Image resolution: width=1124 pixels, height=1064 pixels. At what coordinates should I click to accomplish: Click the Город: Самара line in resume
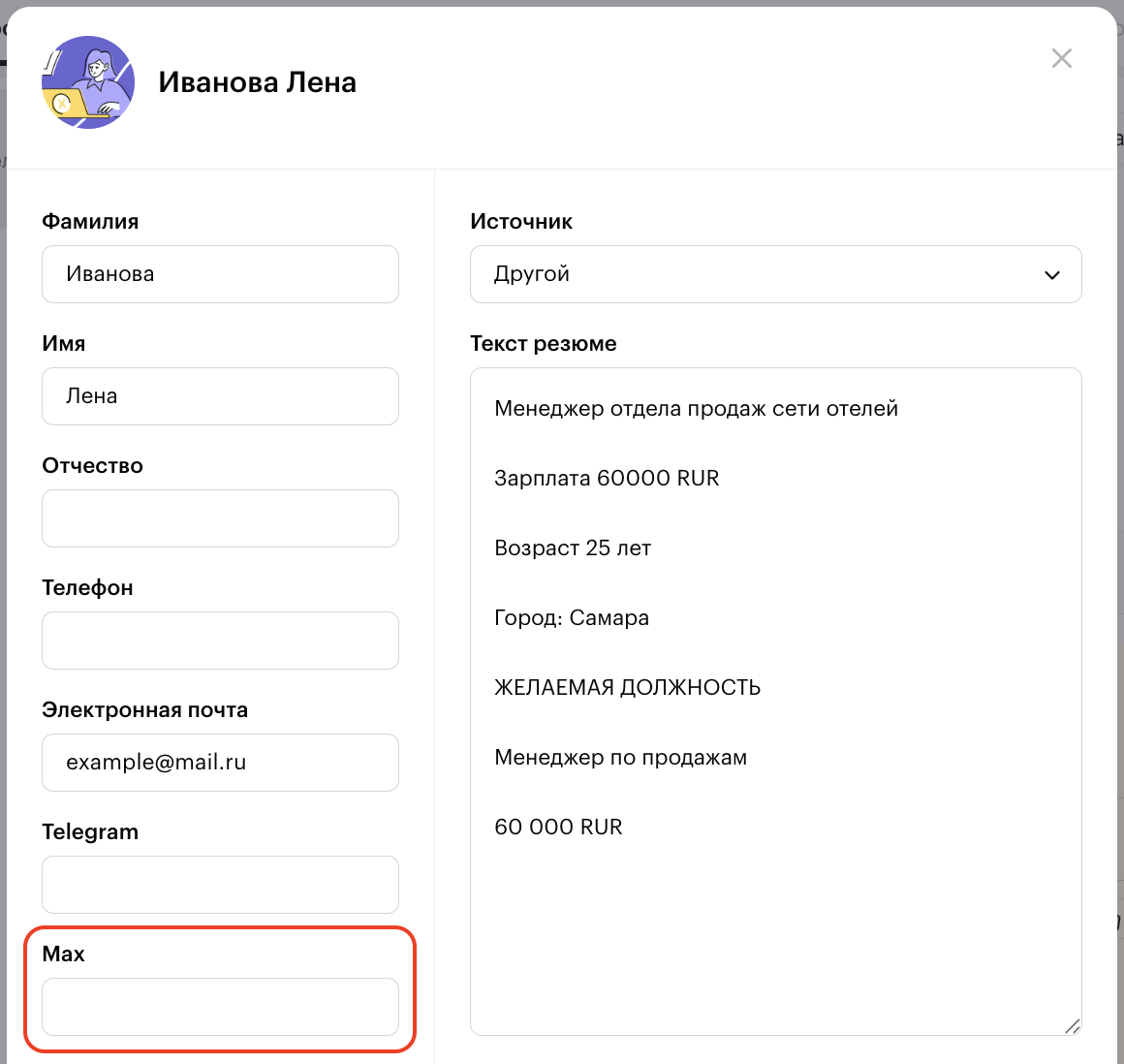(x=572, y=618)
